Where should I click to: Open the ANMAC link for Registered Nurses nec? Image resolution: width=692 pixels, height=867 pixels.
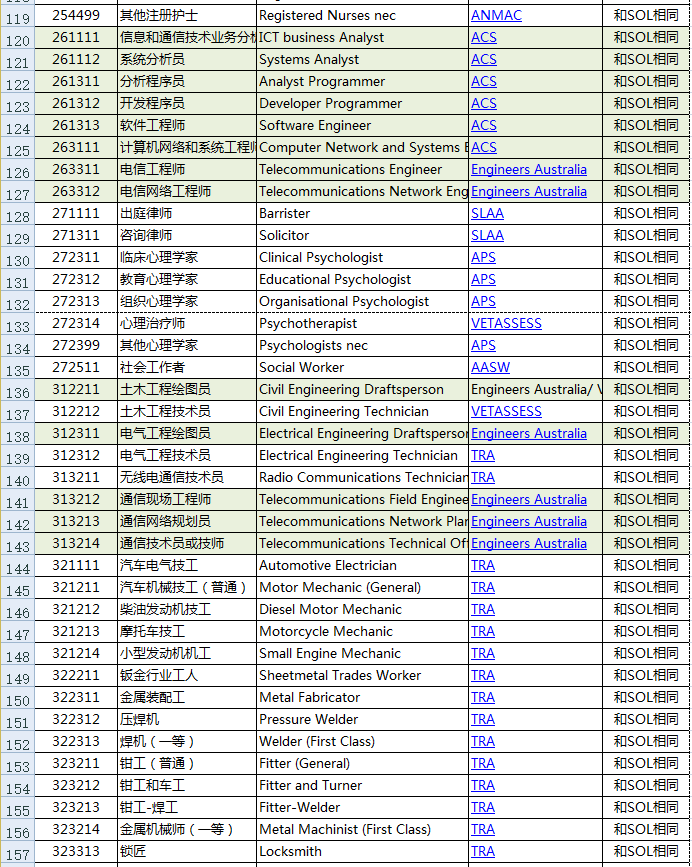pos(496,15)
